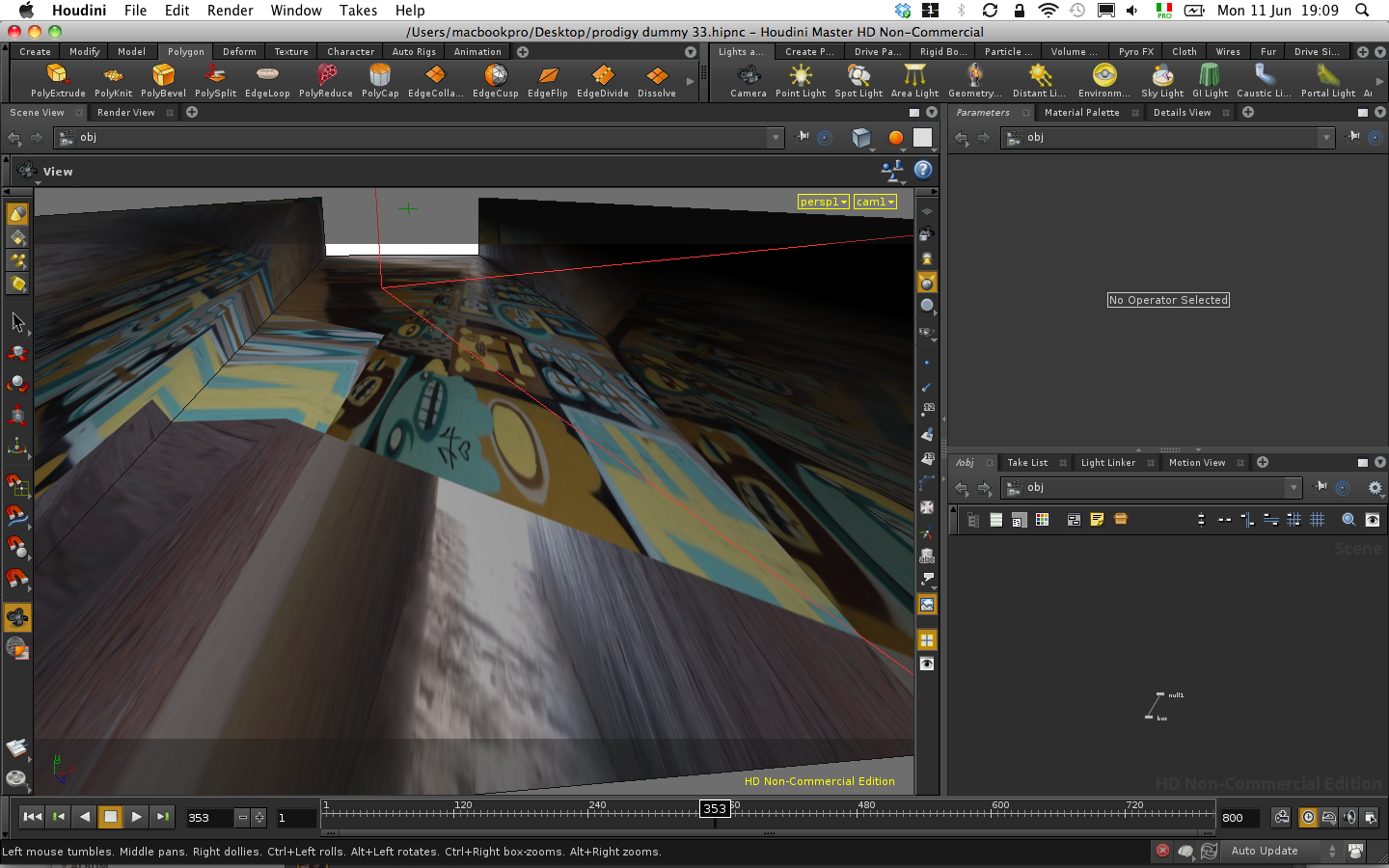Open Spotlight search in the menu bar
The height and width of the screenshot is (868, 1389).
tap(1362, 11)
